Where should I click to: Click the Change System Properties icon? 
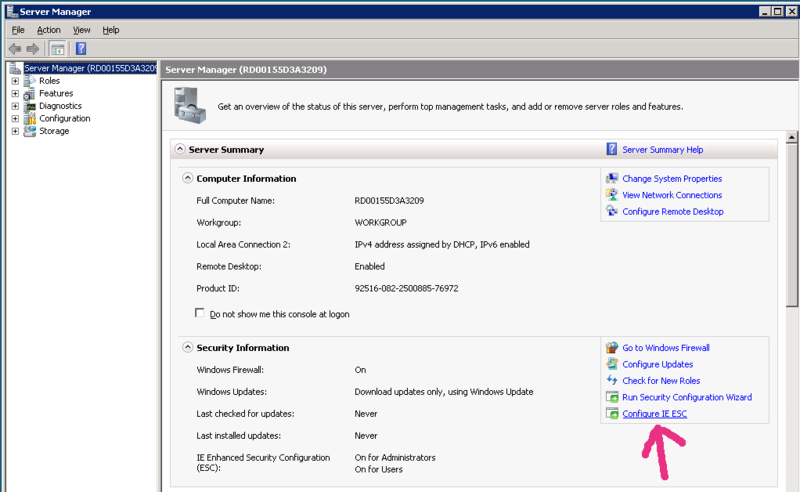(x=612, y=178)
